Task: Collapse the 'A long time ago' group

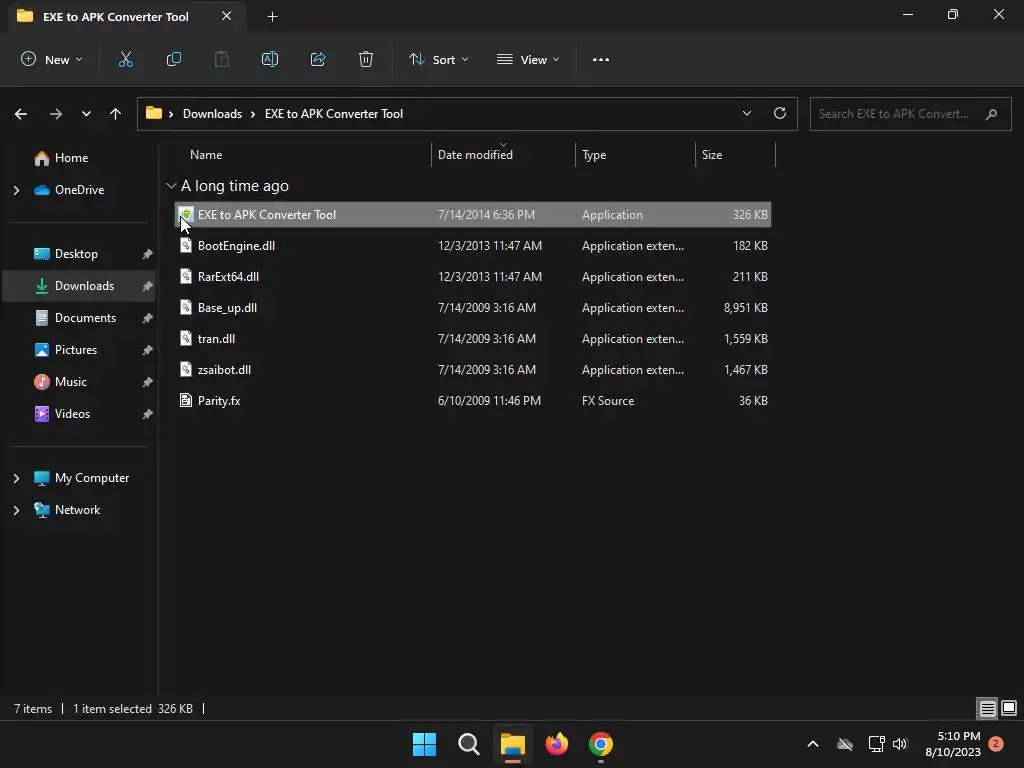Action: [x=171, y=186]
